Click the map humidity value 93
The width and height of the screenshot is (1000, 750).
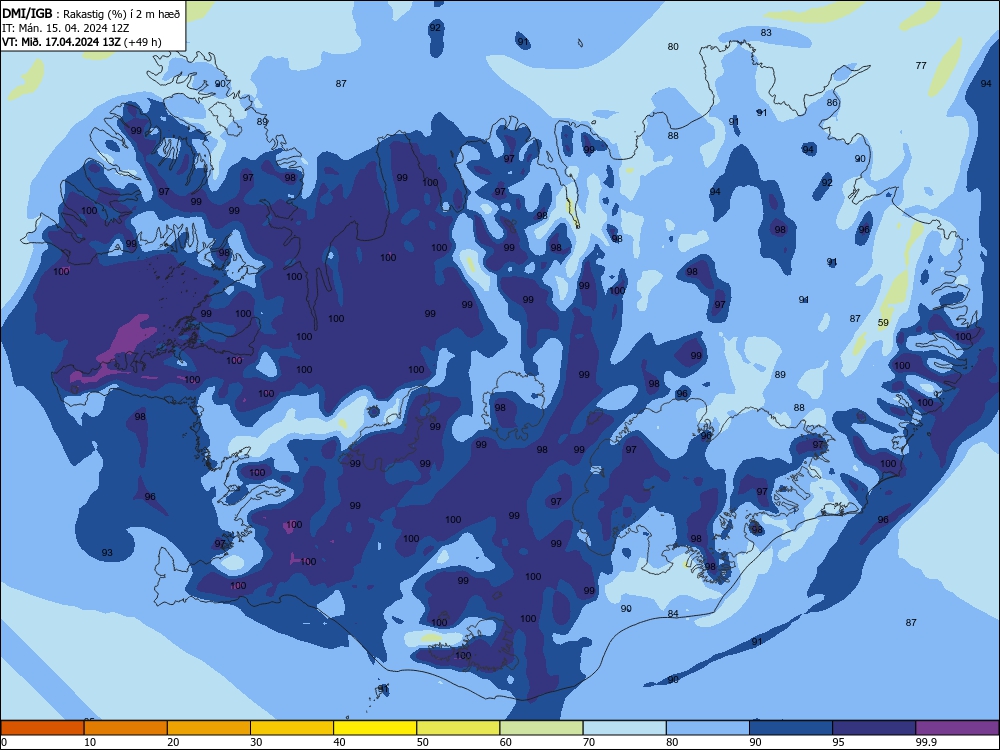[x=107, y=552]
